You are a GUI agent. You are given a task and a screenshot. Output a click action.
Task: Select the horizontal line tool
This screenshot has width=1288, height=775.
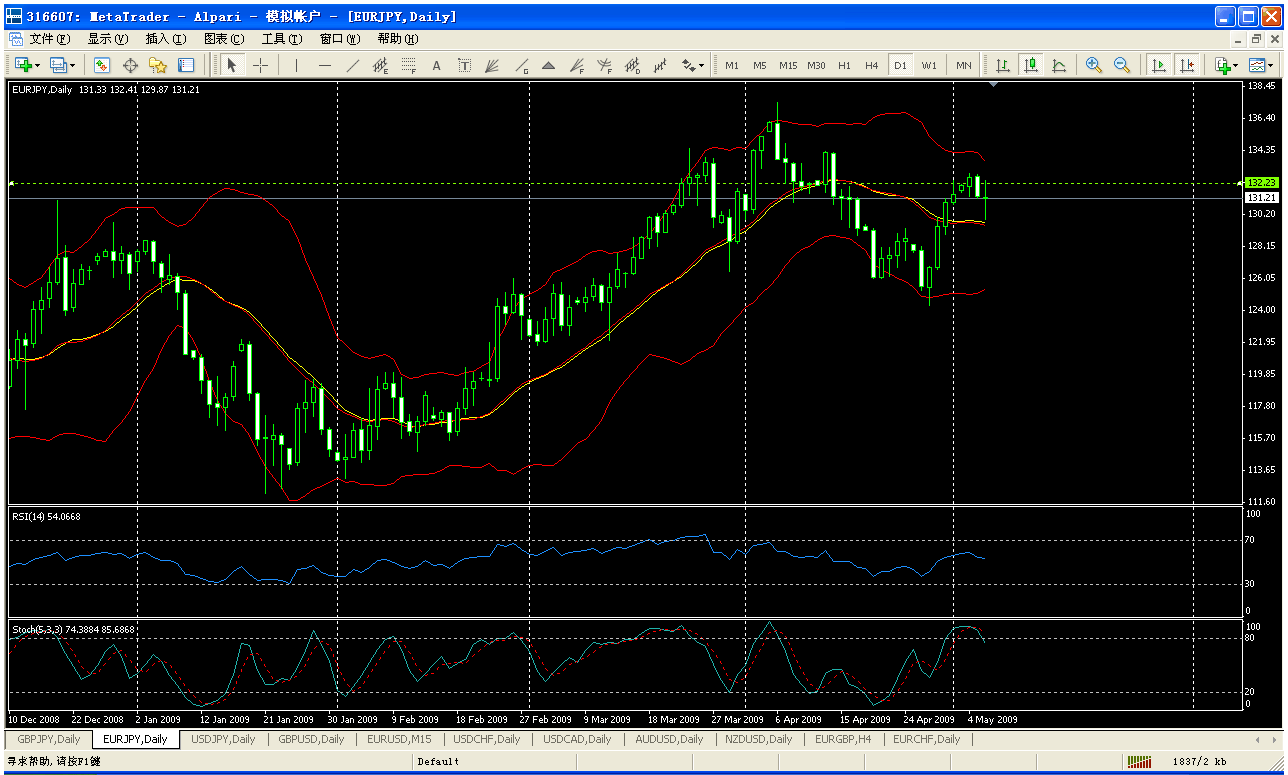click(x=324, y=65)
